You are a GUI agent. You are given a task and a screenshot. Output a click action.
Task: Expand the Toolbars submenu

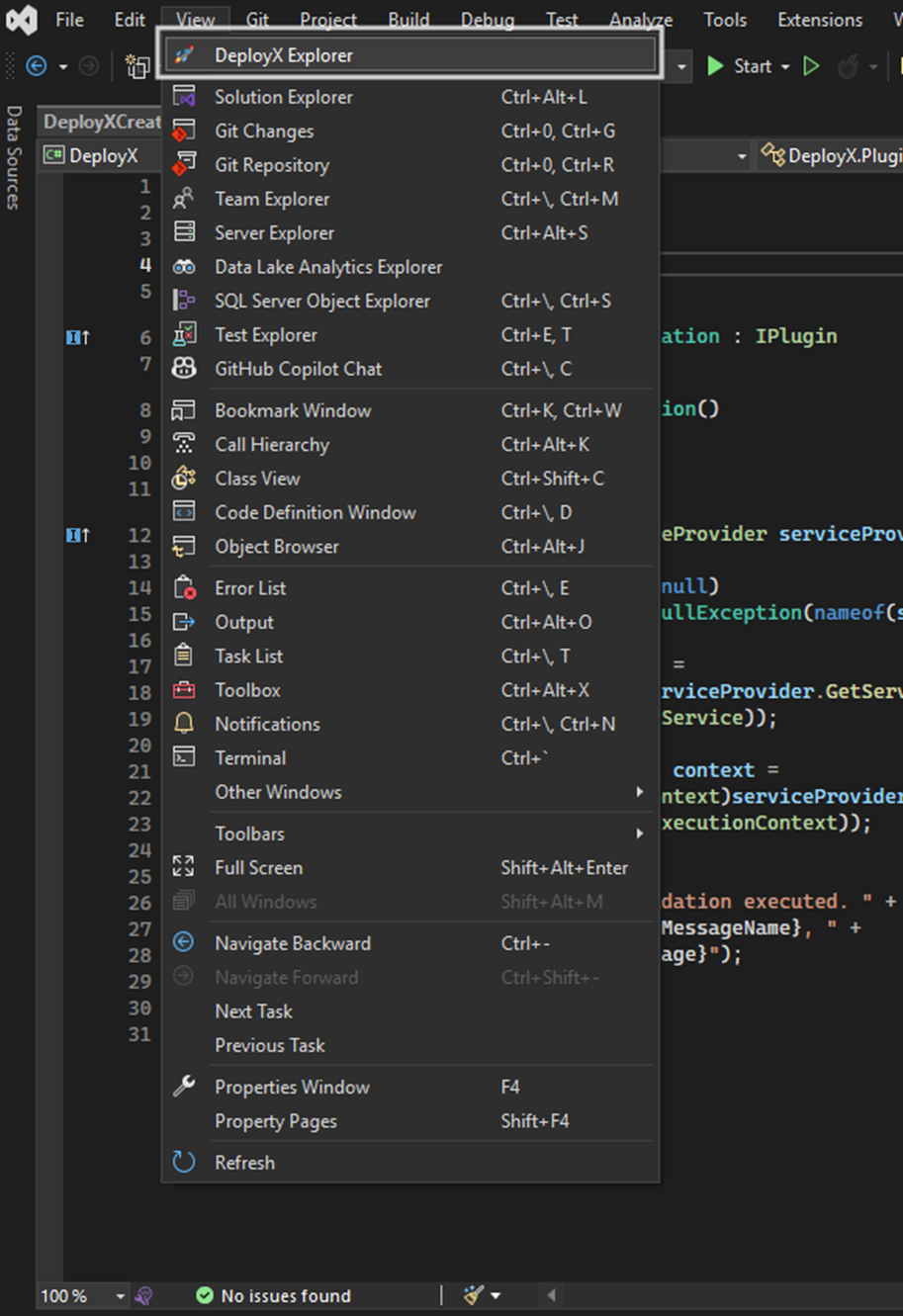pyautogui.click(x=410, y=833)
